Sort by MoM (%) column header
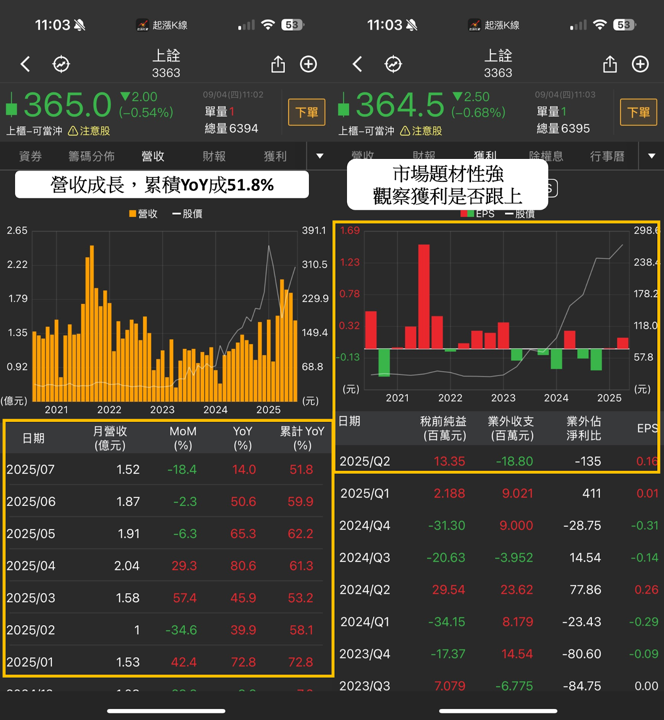The width and height of the screenshot is (664, 720). pos(183,438)
